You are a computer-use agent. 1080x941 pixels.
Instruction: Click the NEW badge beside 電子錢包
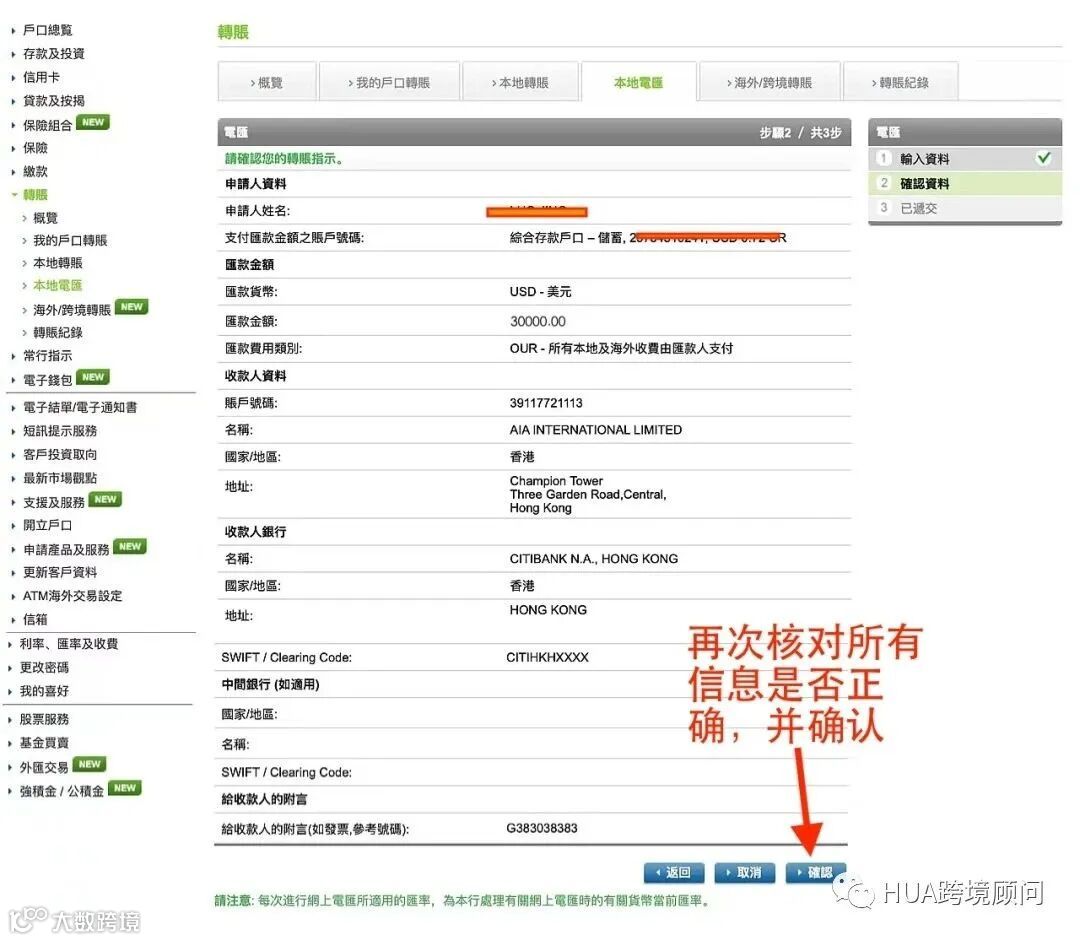[x=93, y=378]
